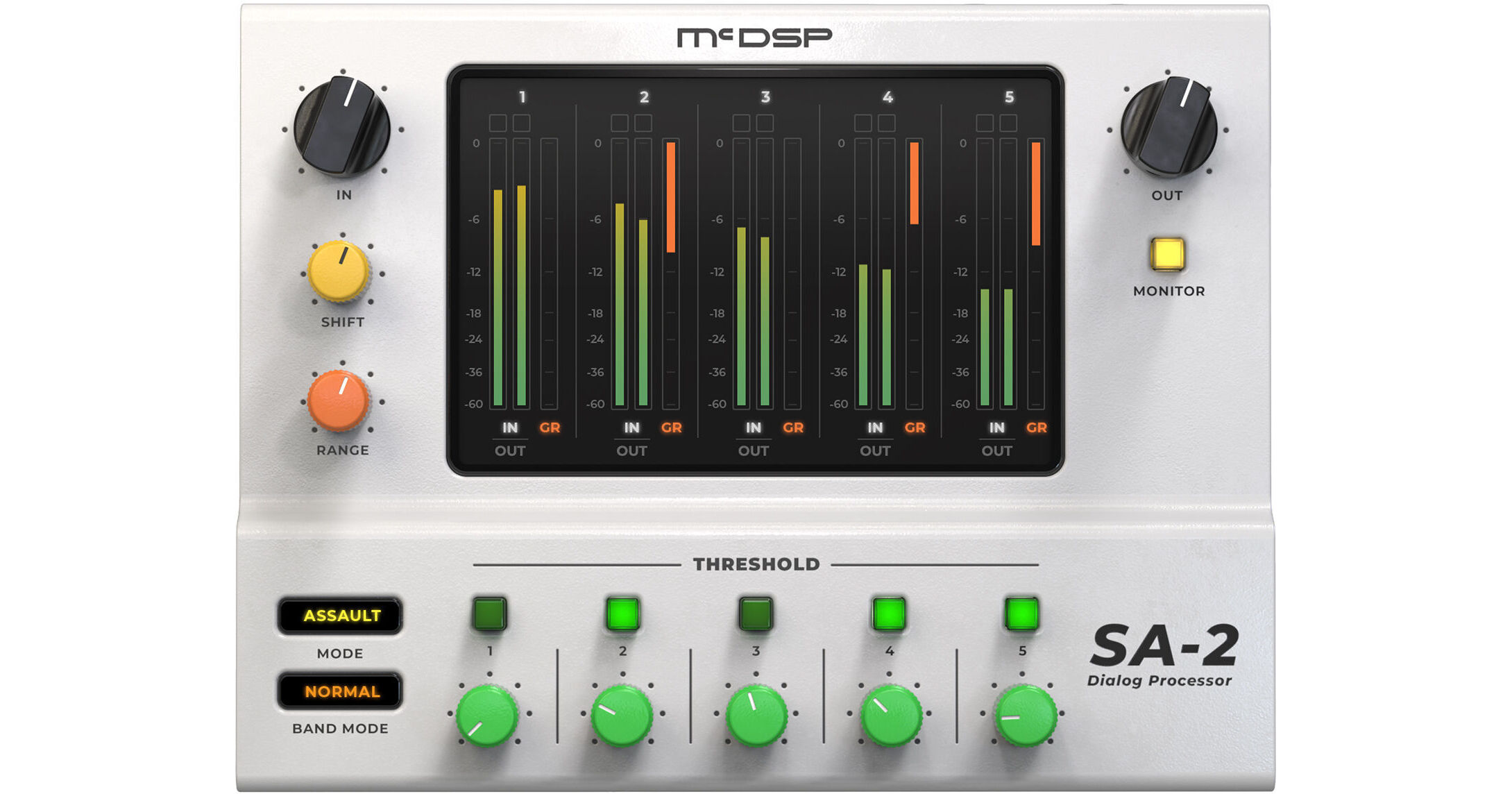Click band 2 orange gain reduction meter
The width and height of the screenshot is (1512, 794).
coord(670,273)
